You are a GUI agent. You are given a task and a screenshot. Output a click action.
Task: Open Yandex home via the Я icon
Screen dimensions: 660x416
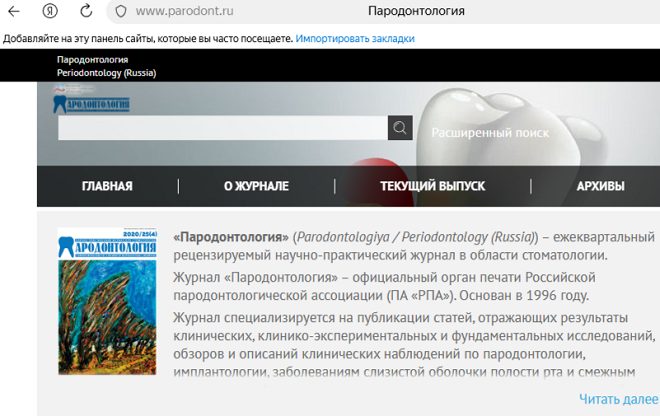coord(50,11)
